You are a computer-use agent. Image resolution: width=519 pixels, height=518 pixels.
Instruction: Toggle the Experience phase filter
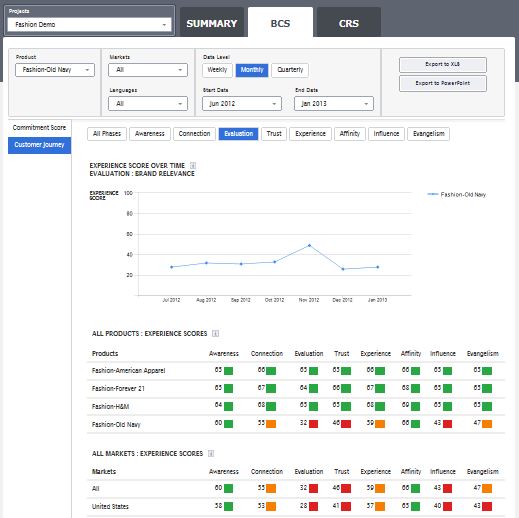coord(310,134)
